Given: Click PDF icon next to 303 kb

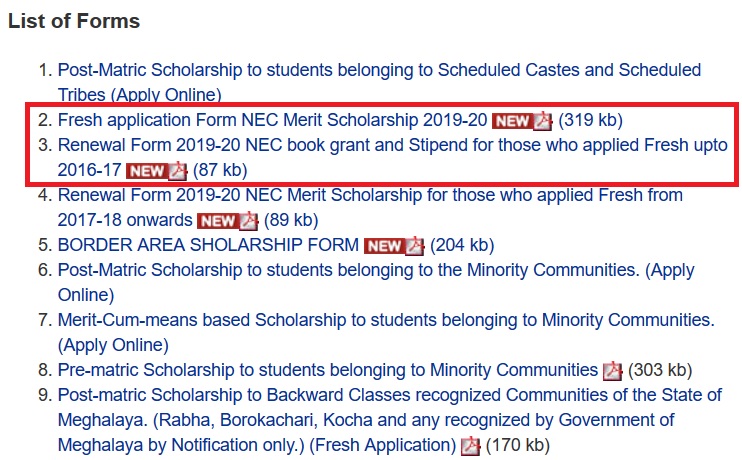Looking at the screenshot, I should coord(613,370).
